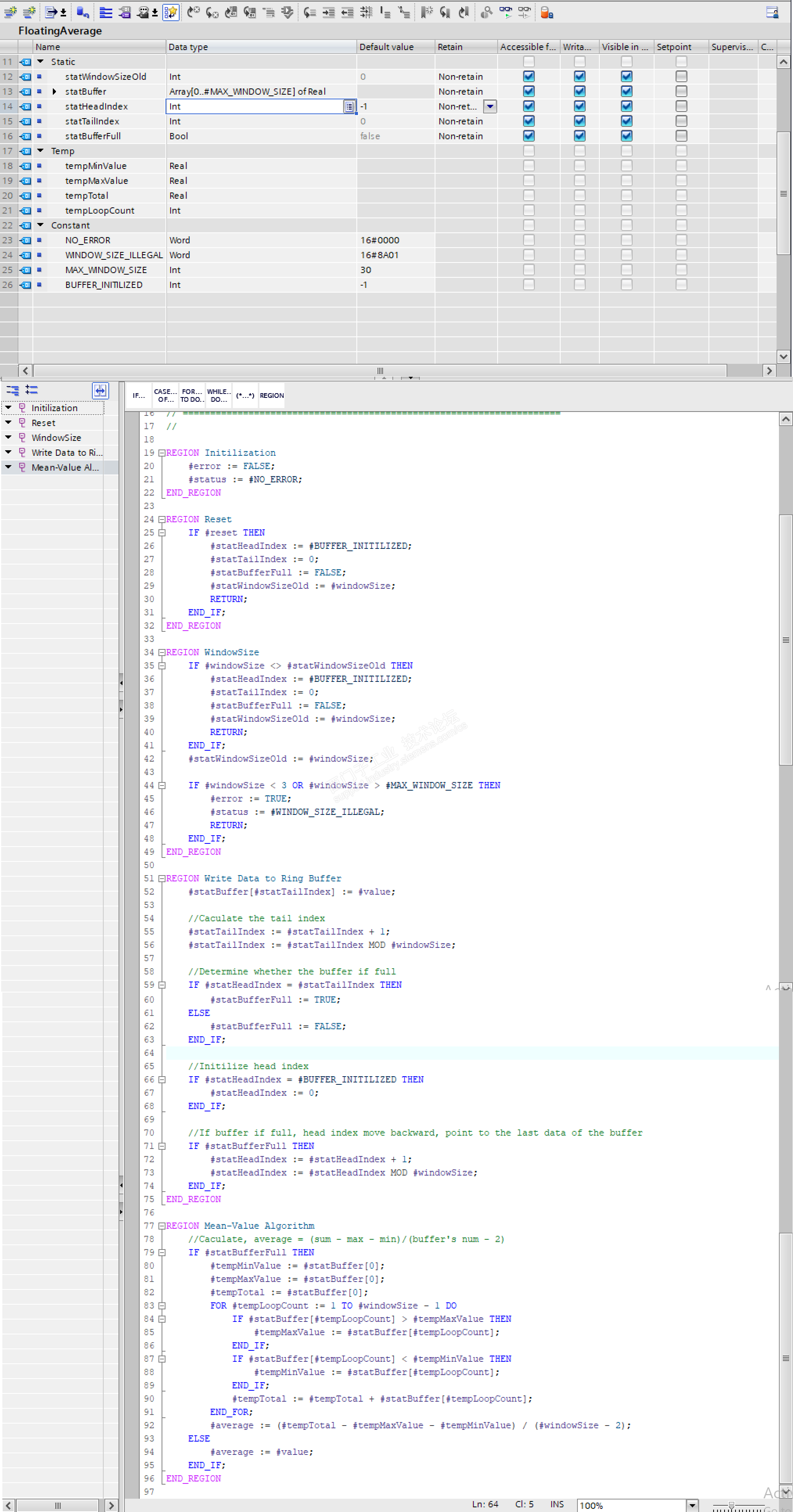Insert IF statement snippet

pos(138,396)
